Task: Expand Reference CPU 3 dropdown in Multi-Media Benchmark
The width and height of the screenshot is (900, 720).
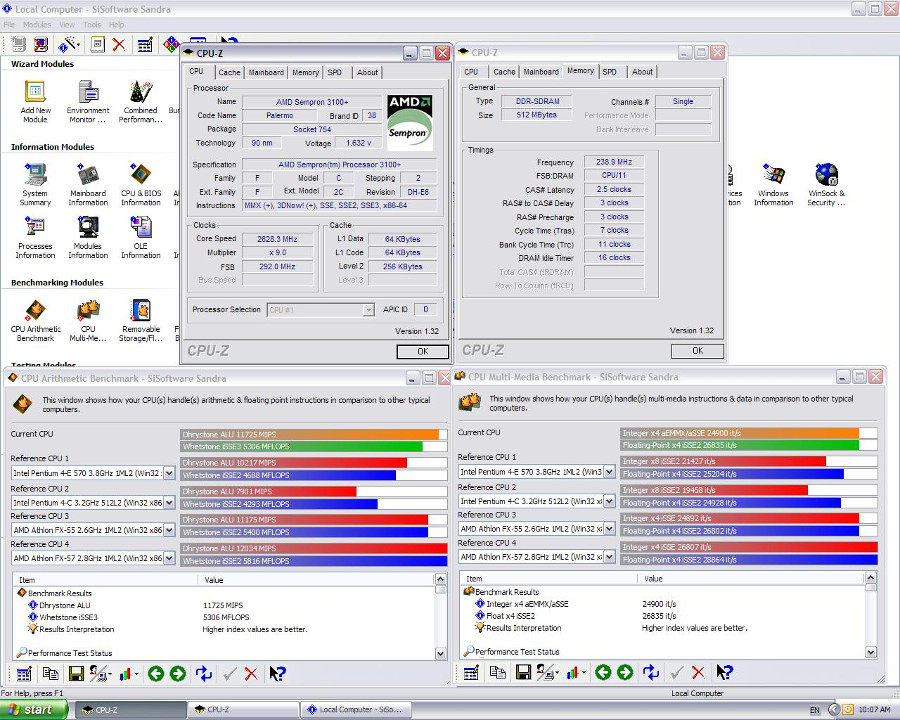Action: 609,529
